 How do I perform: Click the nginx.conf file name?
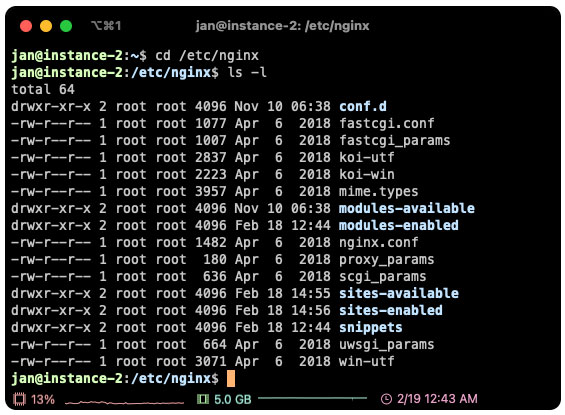point(378,243)
